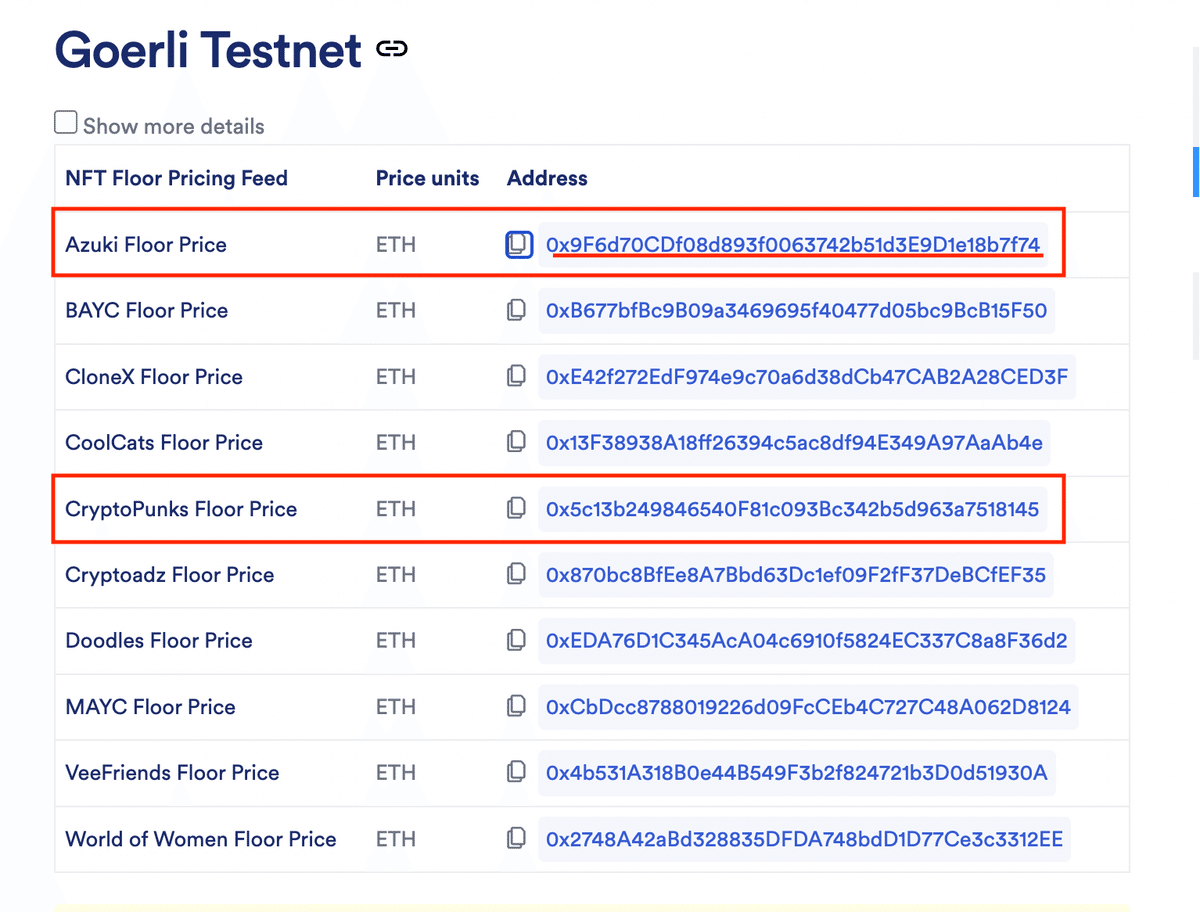Open the CryptoPunks address link 0x5c13b2

coord(792,509)
